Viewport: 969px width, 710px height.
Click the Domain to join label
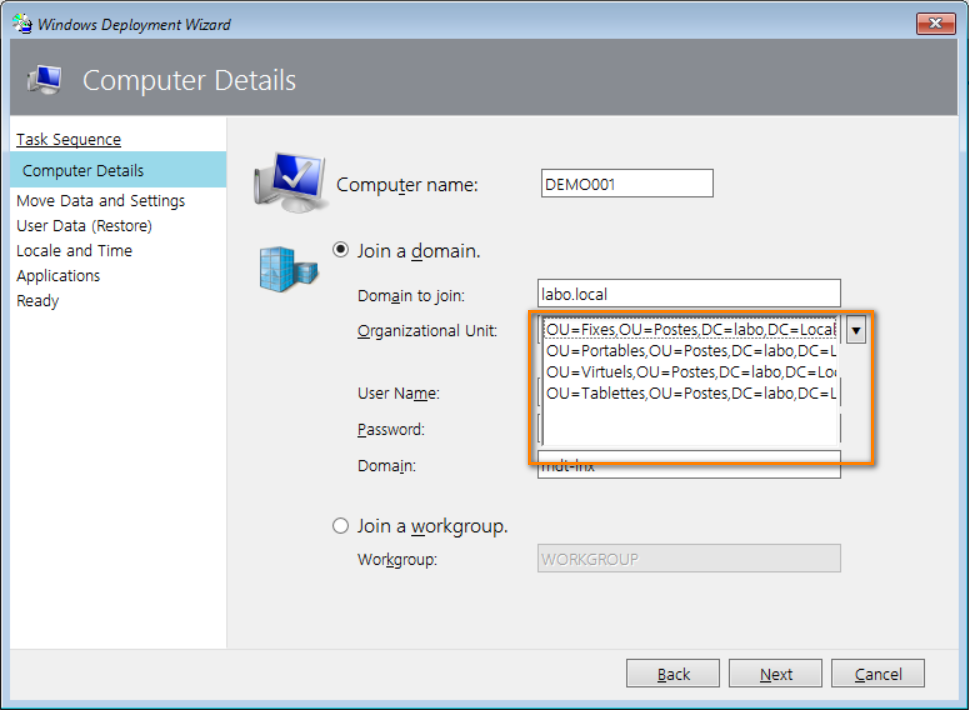pyautogui.click(x=411, y=296)
